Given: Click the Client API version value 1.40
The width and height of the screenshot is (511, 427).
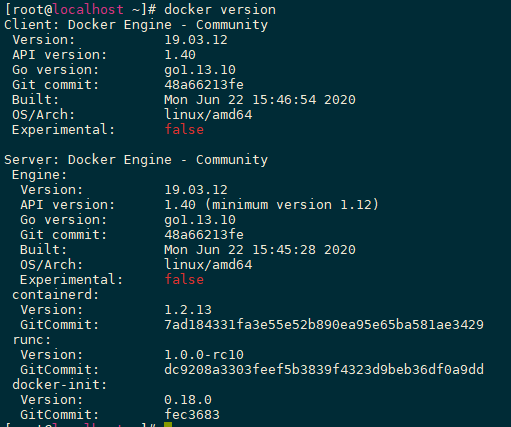Looking at the screenshot, I should [180, 55].
